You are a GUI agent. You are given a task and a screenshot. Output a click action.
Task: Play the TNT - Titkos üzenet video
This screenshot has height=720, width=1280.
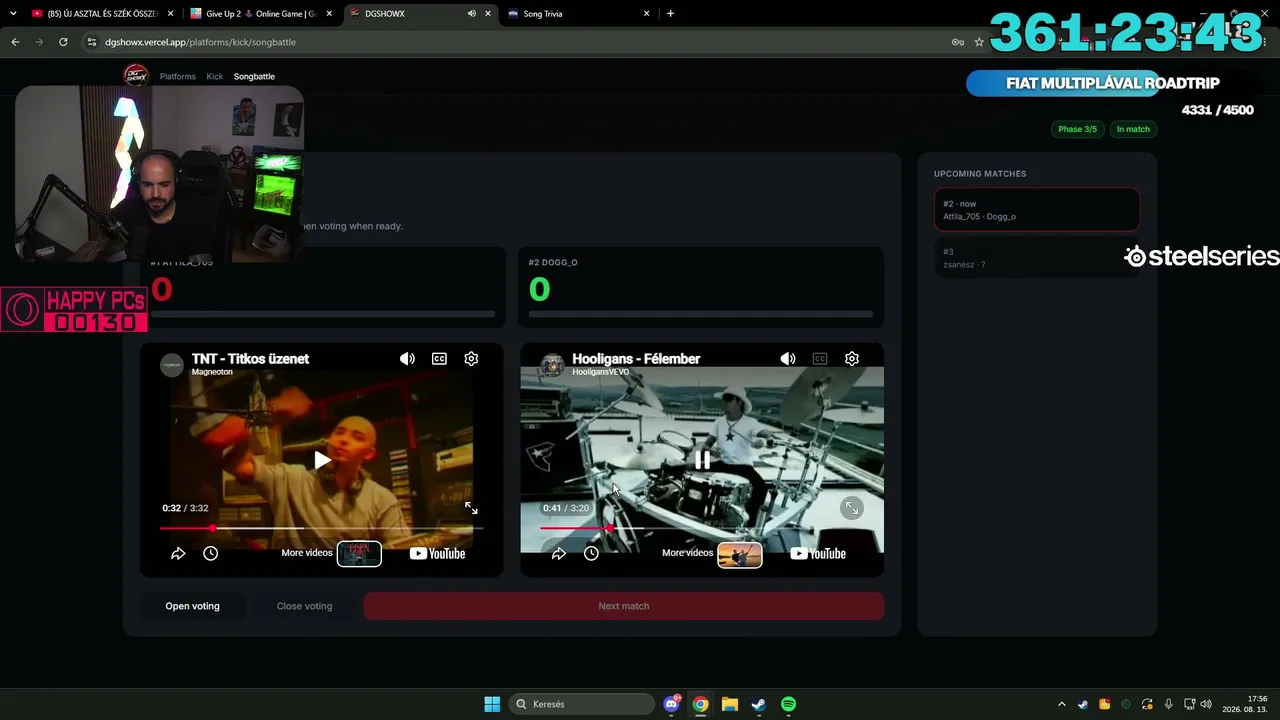(322, 460)
